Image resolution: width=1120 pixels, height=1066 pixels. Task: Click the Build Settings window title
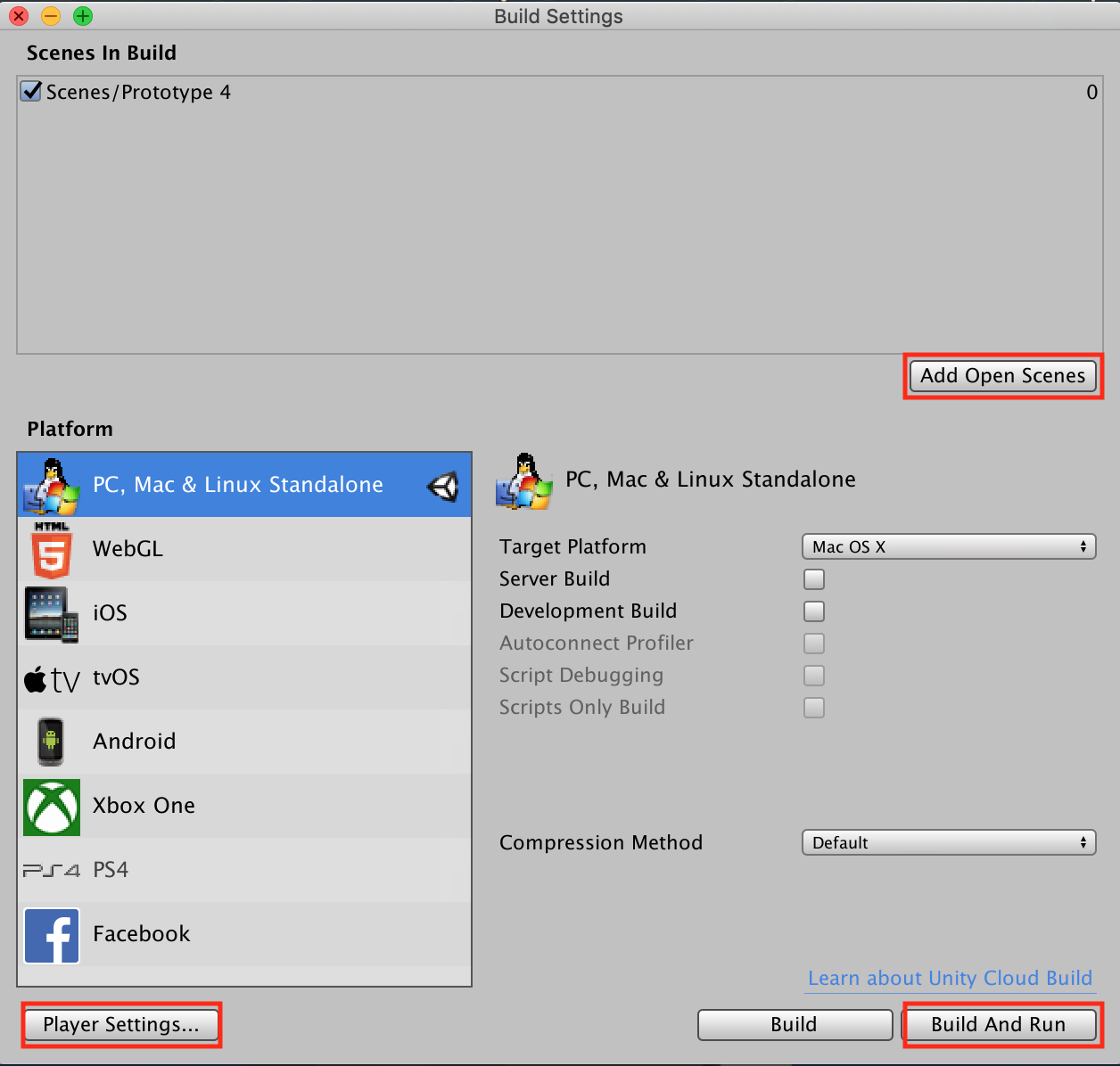(x=559, y=16)
